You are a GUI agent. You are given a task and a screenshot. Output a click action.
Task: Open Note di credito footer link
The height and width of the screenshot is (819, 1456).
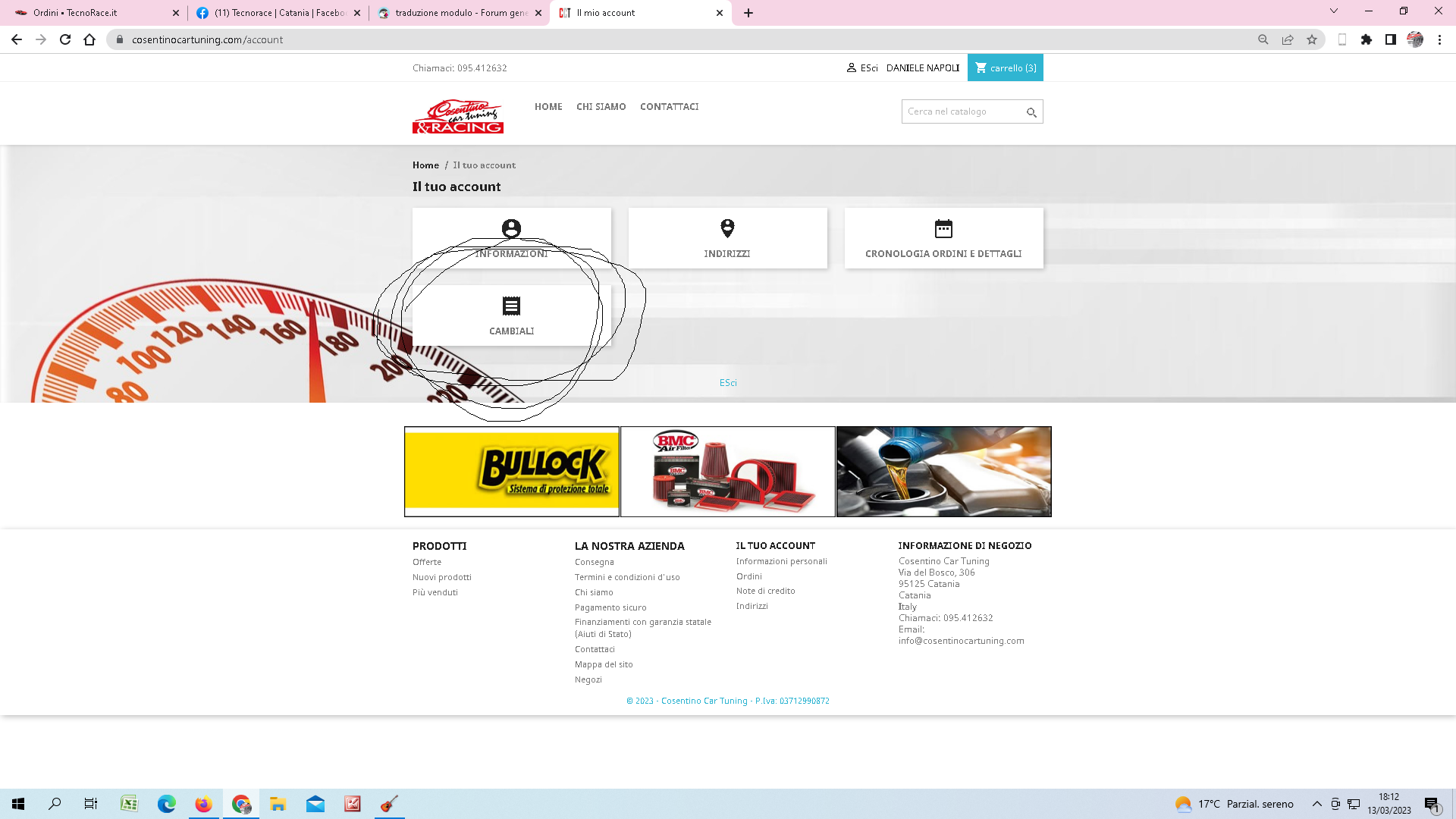point(765,591)
